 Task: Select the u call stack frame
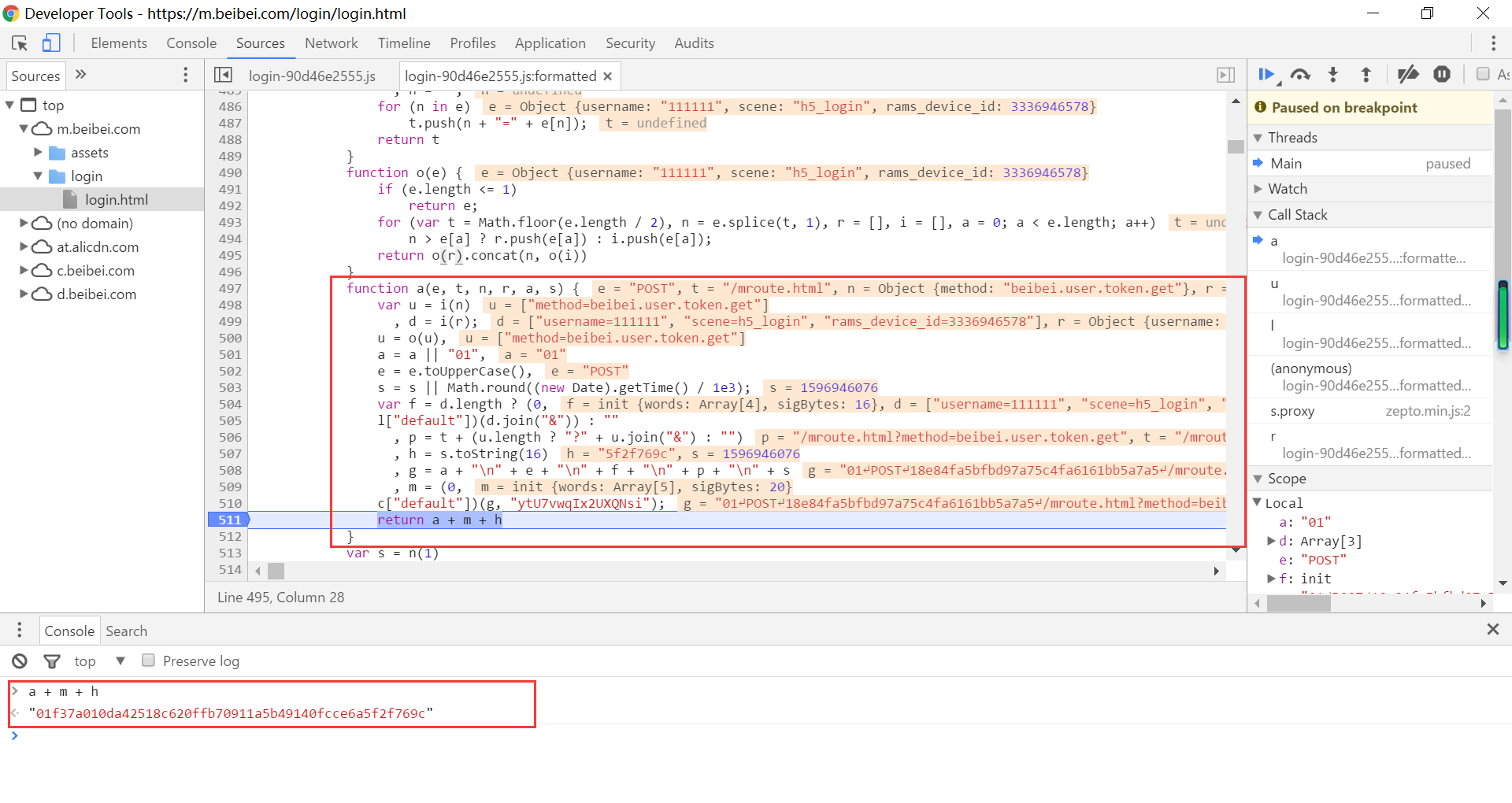pyautogui.click(x=1370, y=292)
